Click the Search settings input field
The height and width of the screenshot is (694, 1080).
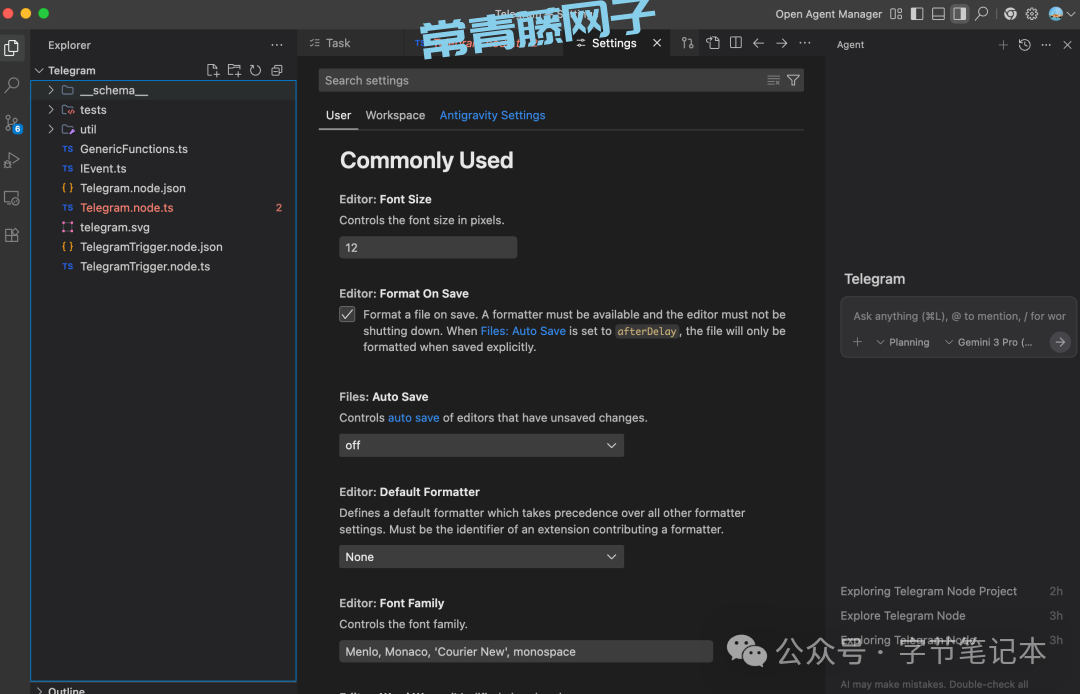(x=540, y=80)
